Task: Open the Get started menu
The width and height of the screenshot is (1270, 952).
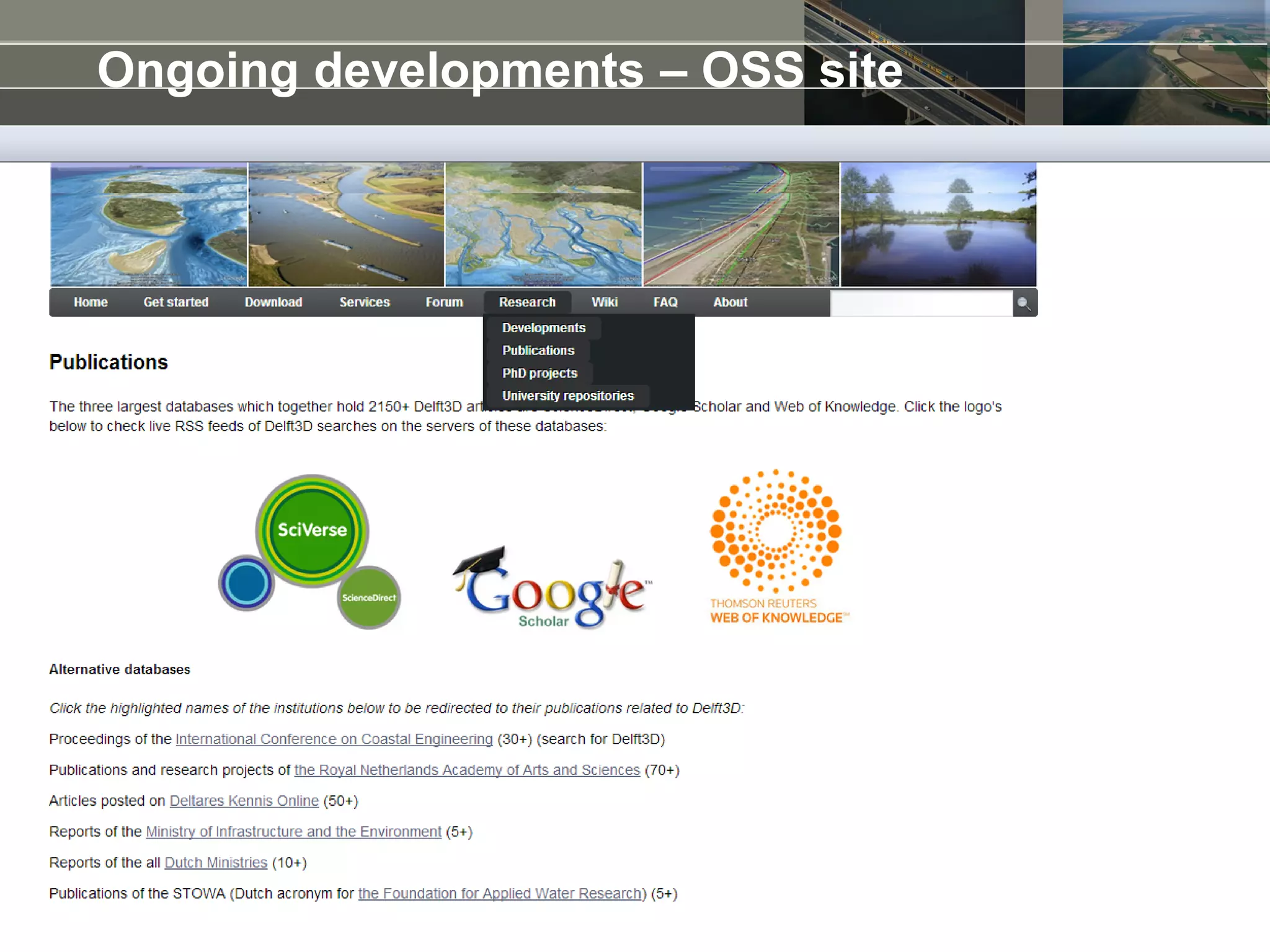Action: coord(176,302)
